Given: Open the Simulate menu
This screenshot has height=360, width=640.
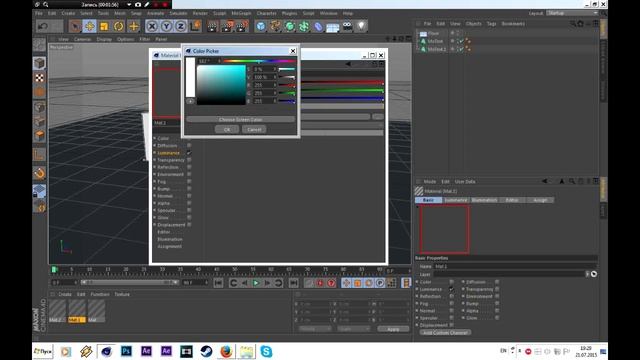Looking at the screenshot, I should 178,13.
